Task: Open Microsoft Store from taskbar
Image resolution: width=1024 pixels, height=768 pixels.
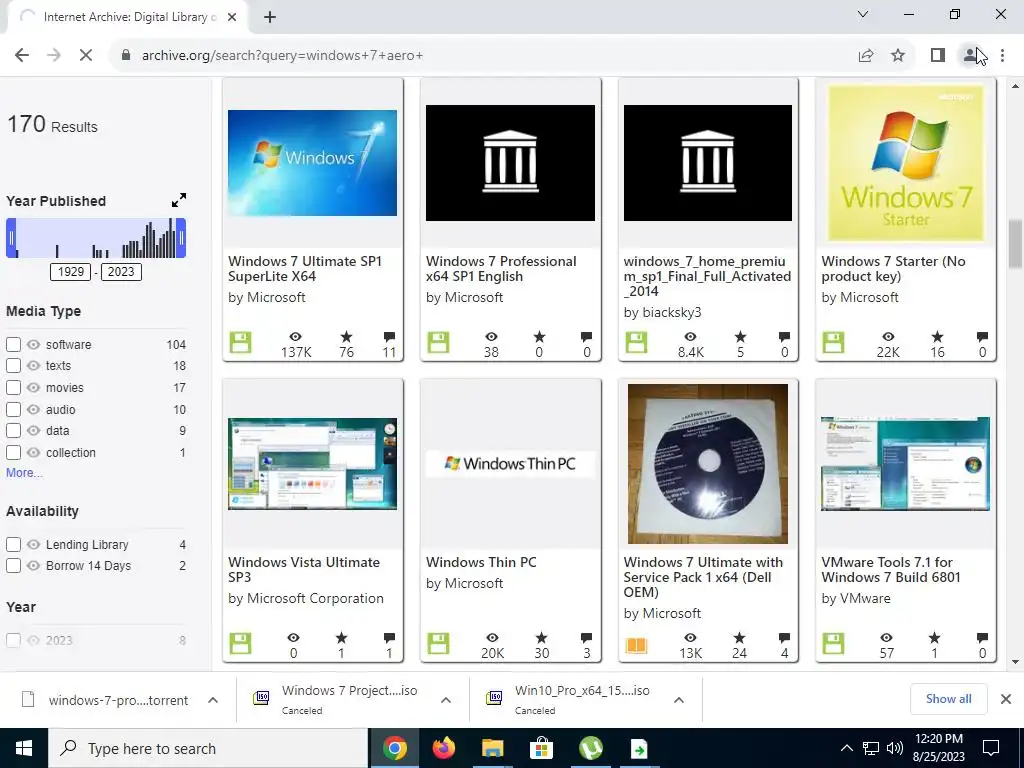Action: (x=541, y=748)
